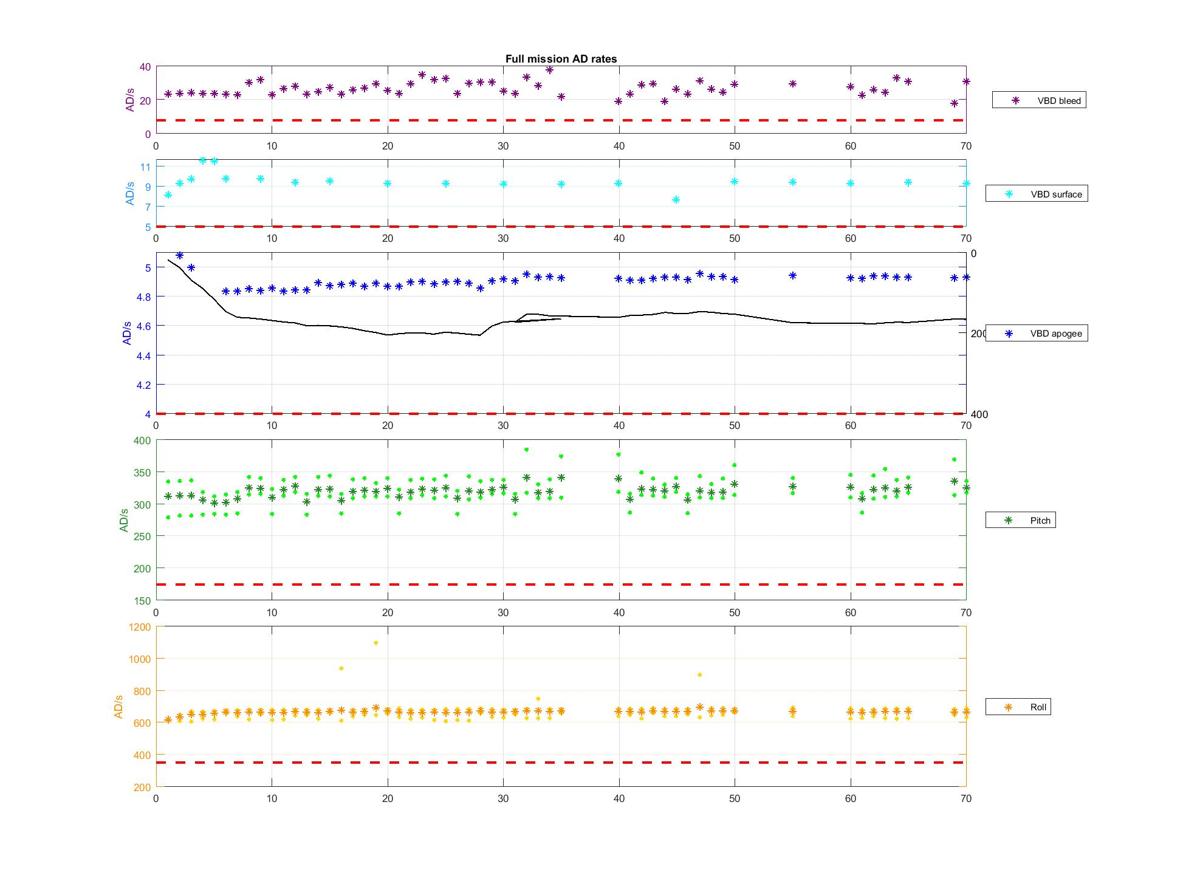The image size is (1200, 885).
Task: Select the VBD apogee legend entry
Action: [x=1036, y=334]
